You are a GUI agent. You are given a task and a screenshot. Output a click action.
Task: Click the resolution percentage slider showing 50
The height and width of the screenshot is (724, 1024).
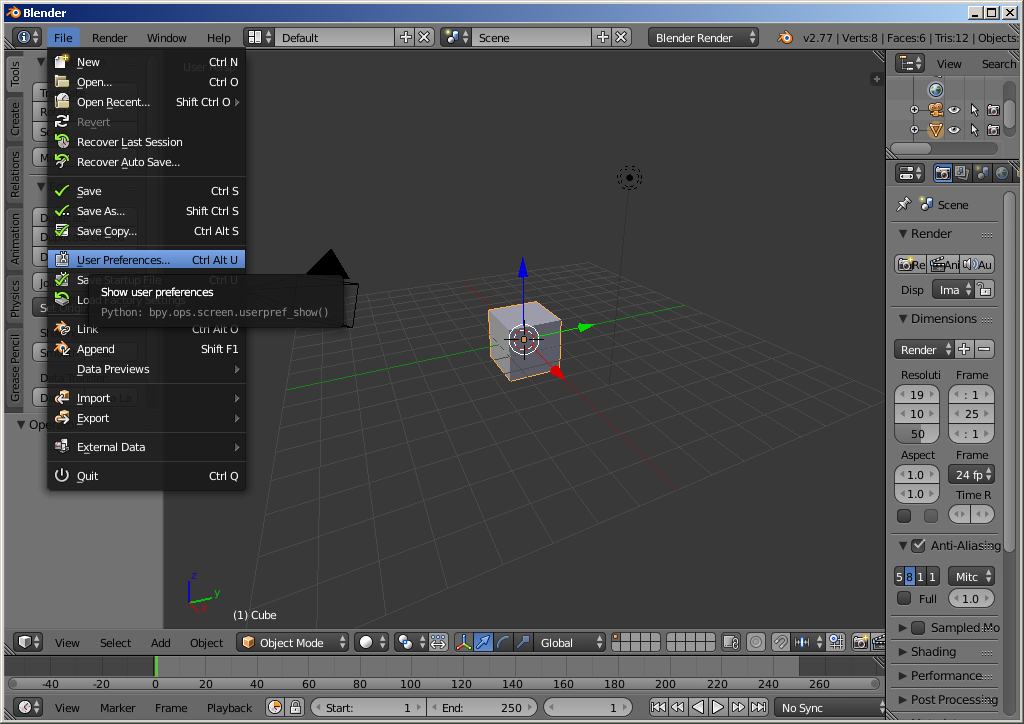917,434
